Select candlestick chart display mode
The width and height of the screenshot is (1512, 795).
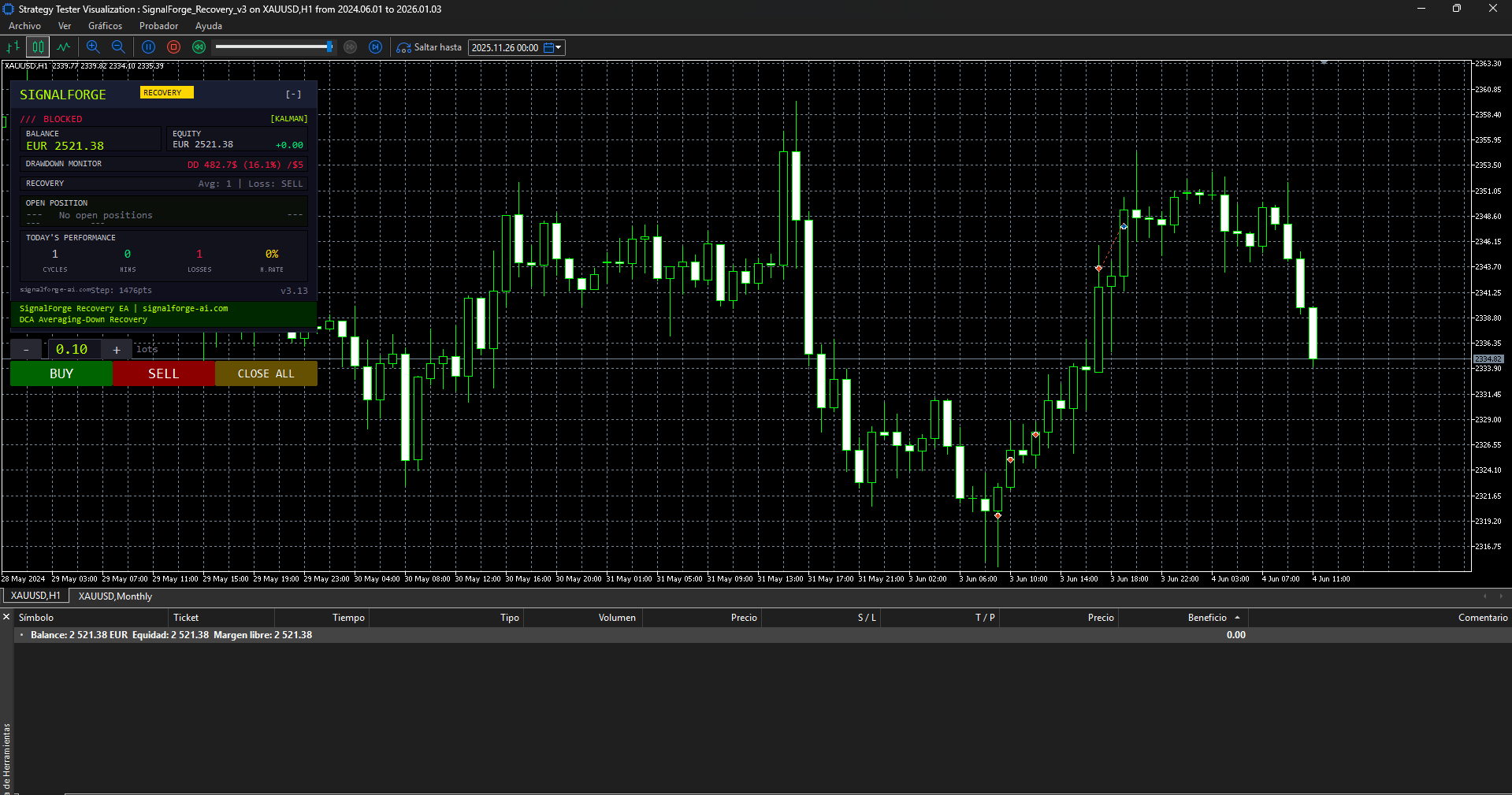click(38, 47)
